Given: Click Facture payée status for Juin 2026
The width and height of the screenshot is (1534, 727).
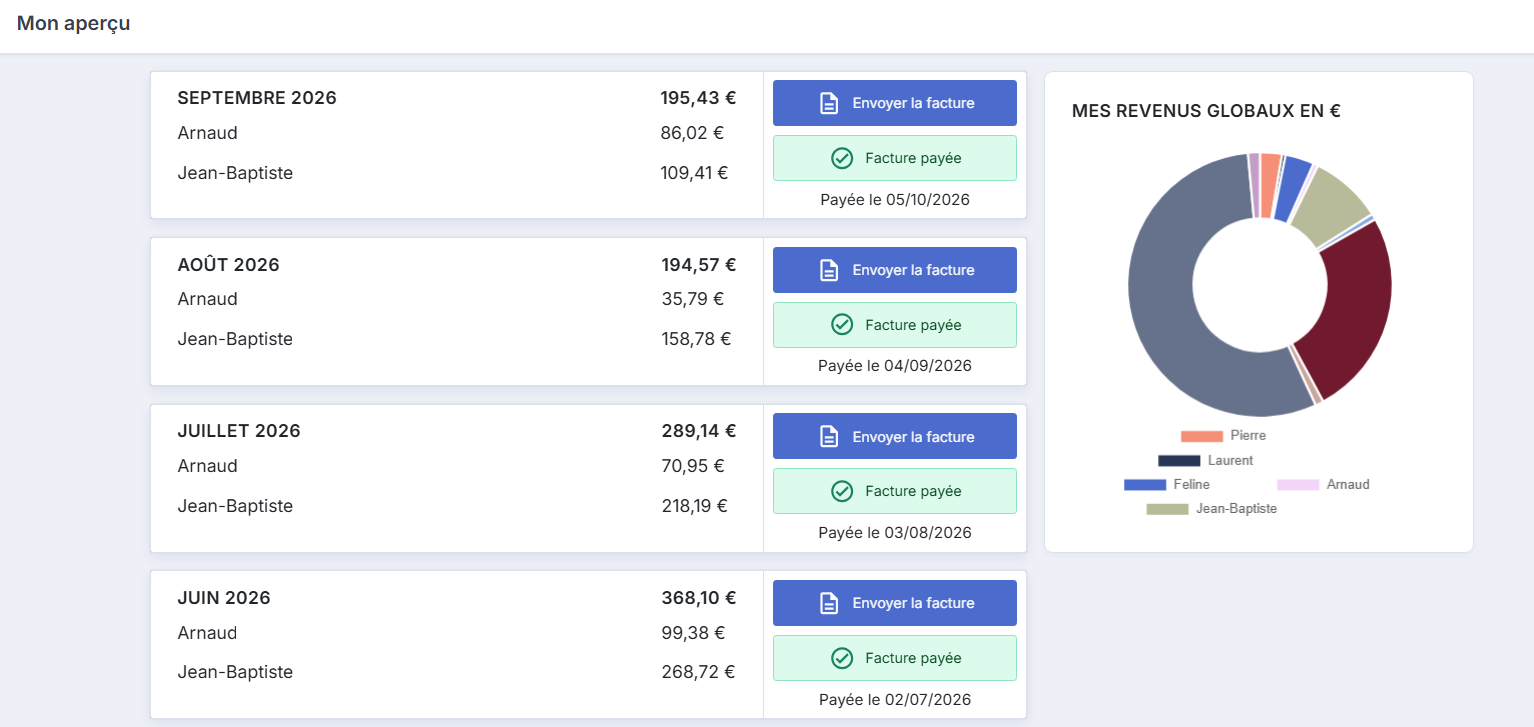Looking at the screenshot, I should point(895,658).
